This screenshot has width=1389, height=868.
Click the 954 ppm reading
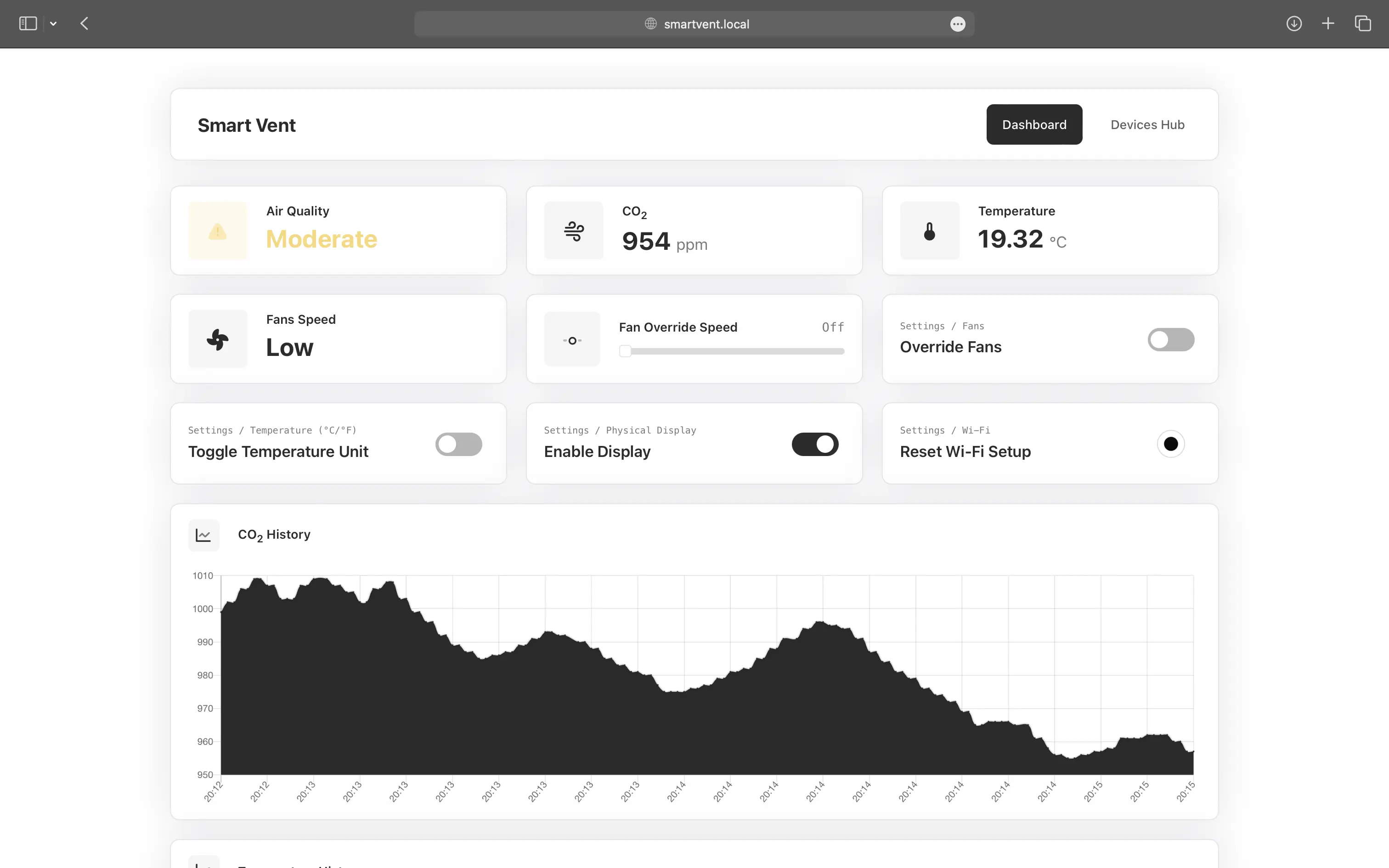coord(664,242)
